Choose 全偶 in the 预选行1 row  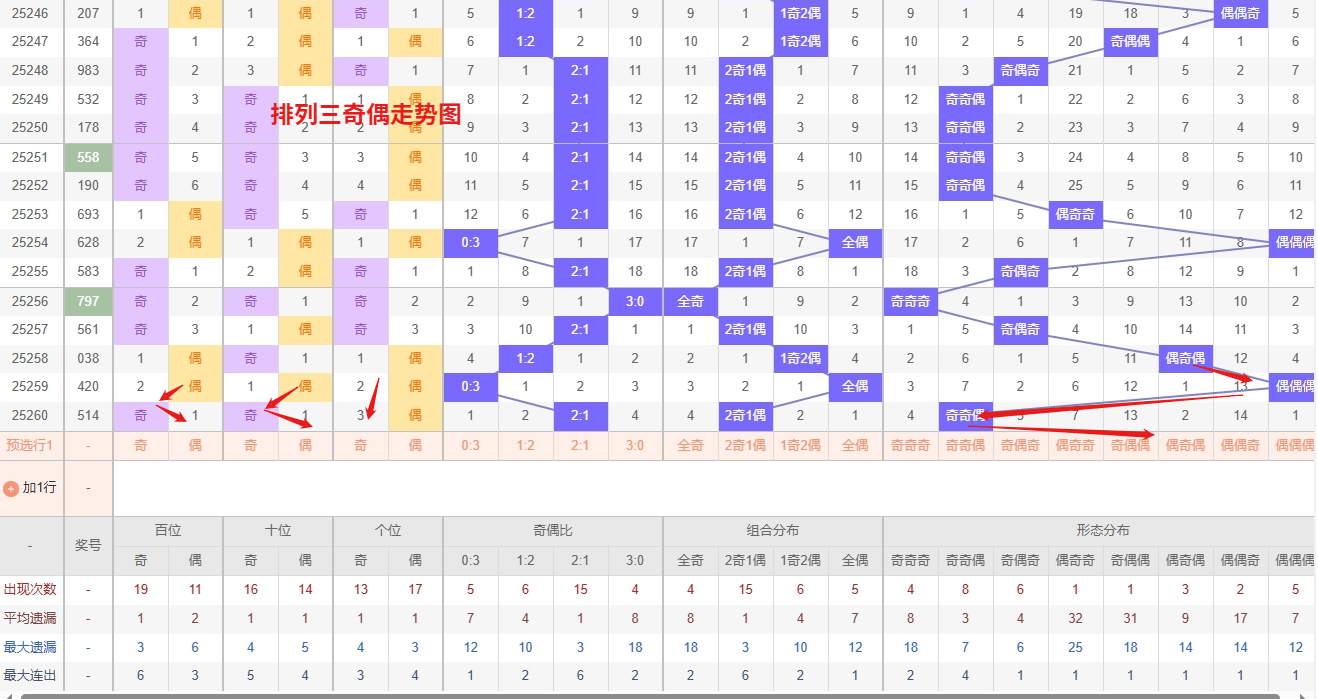click(855, 445)
